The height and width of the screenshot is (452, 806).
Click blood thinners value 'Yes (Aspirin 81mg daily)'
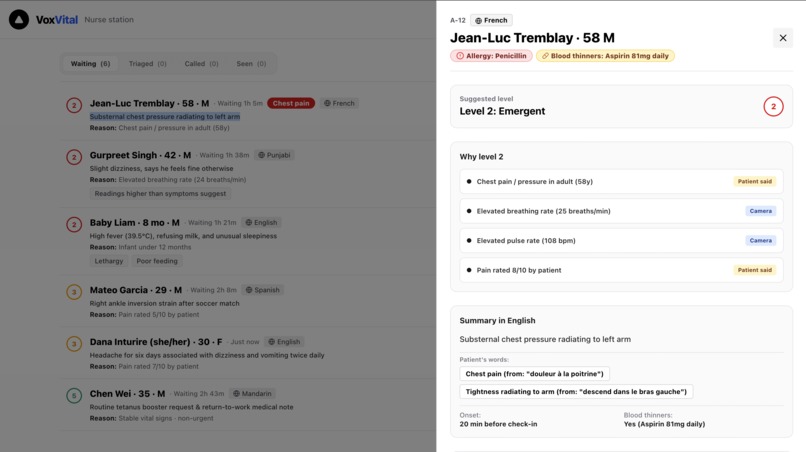[x=664, y=424]
